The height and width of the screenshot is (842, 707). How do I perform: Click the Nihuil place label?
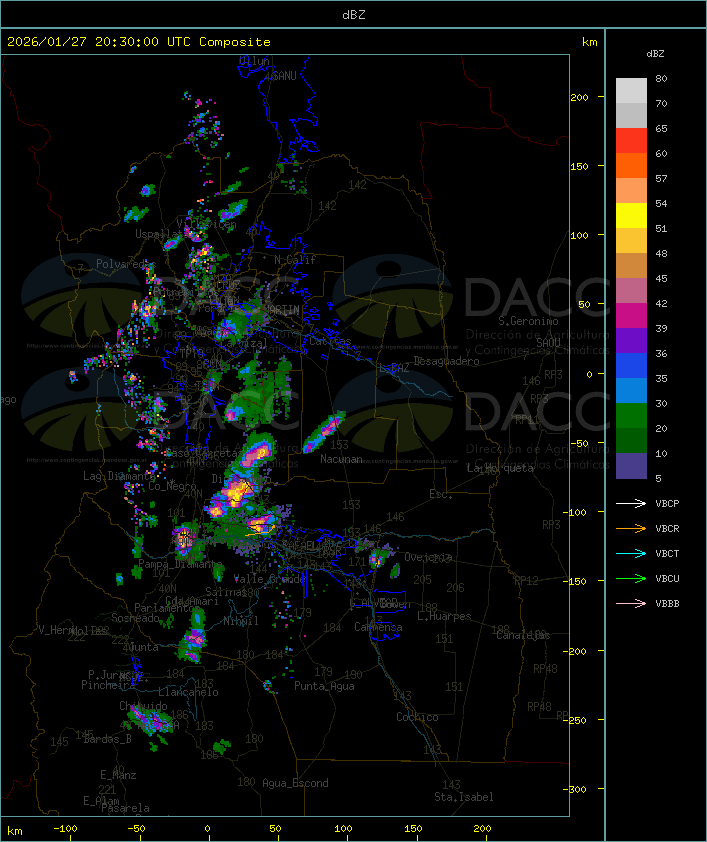click(241, 621)
